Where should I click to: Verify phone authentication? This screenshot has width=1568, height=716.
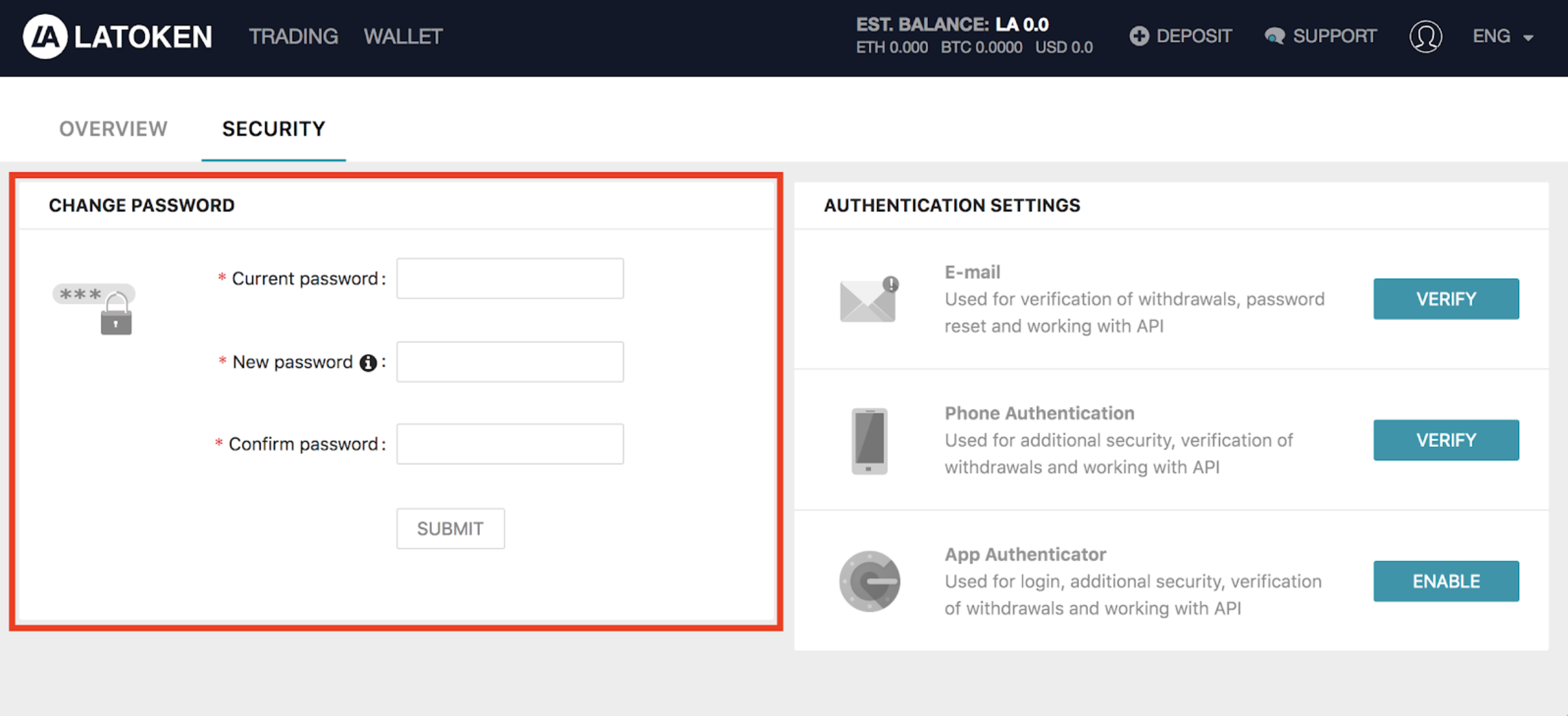(1445, 440)
